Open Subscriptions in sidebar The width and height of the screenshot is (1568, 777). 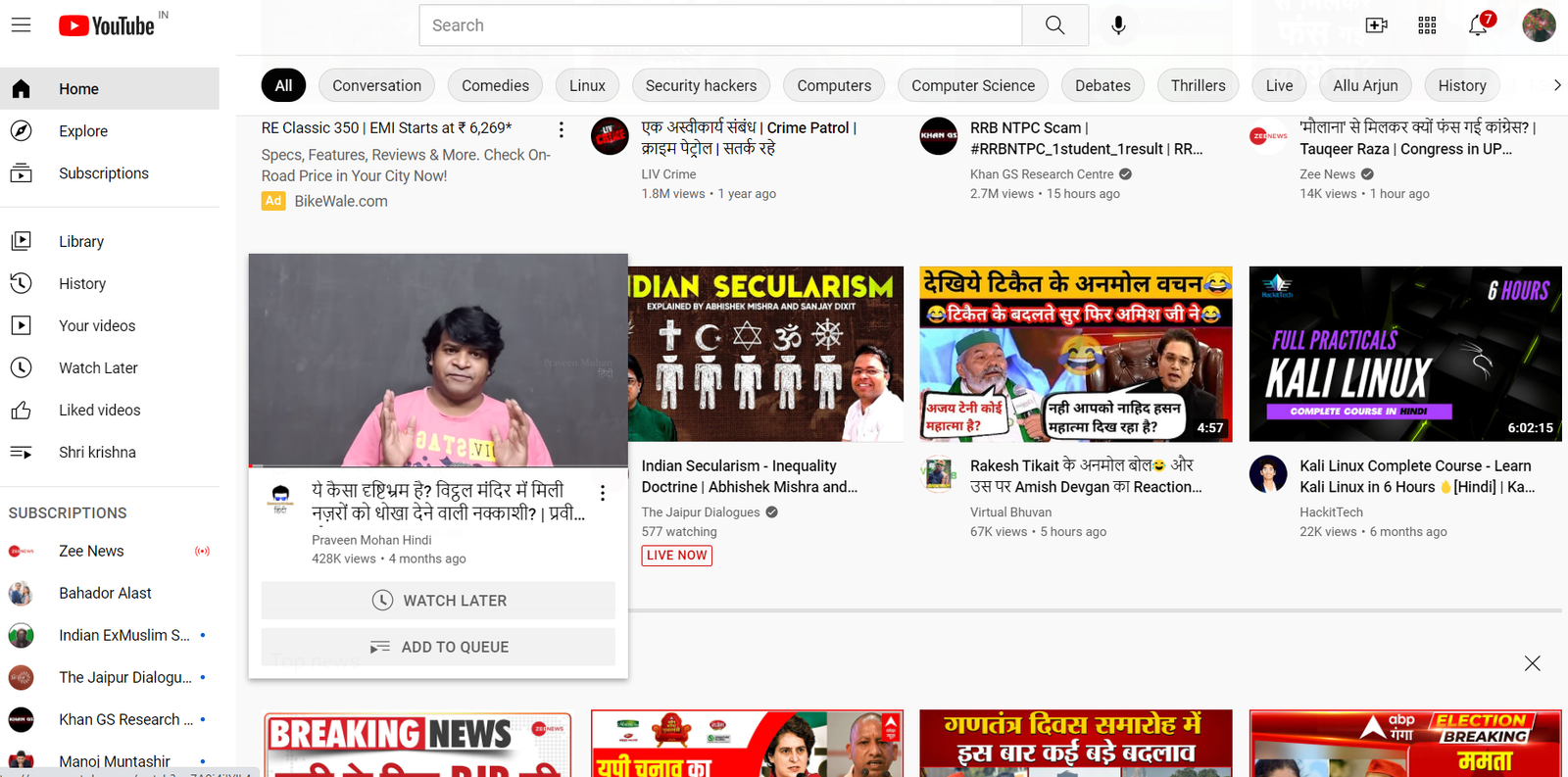[110, 173]
